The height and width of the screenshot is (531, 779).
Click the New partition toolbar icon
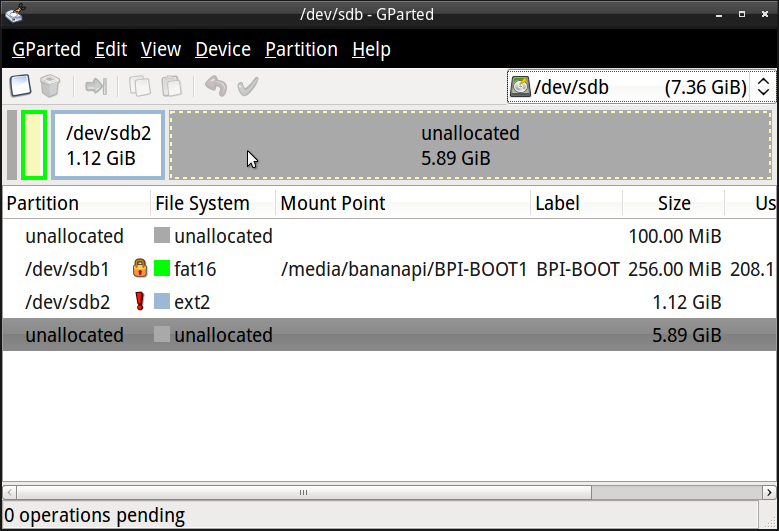(21, 86)
